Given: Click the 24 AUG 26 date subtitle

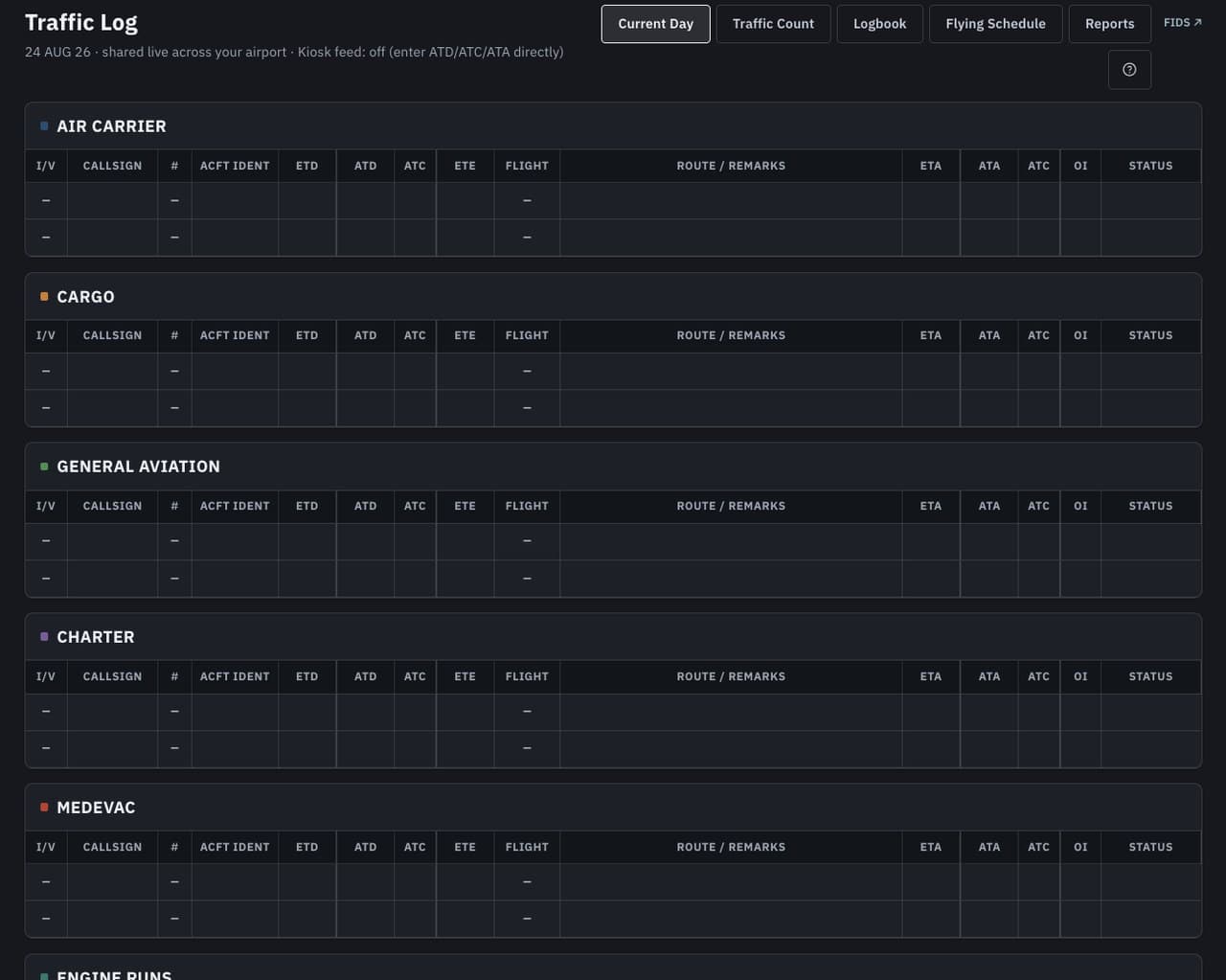Looking at the screenshot, I should (x=57, y=52).
